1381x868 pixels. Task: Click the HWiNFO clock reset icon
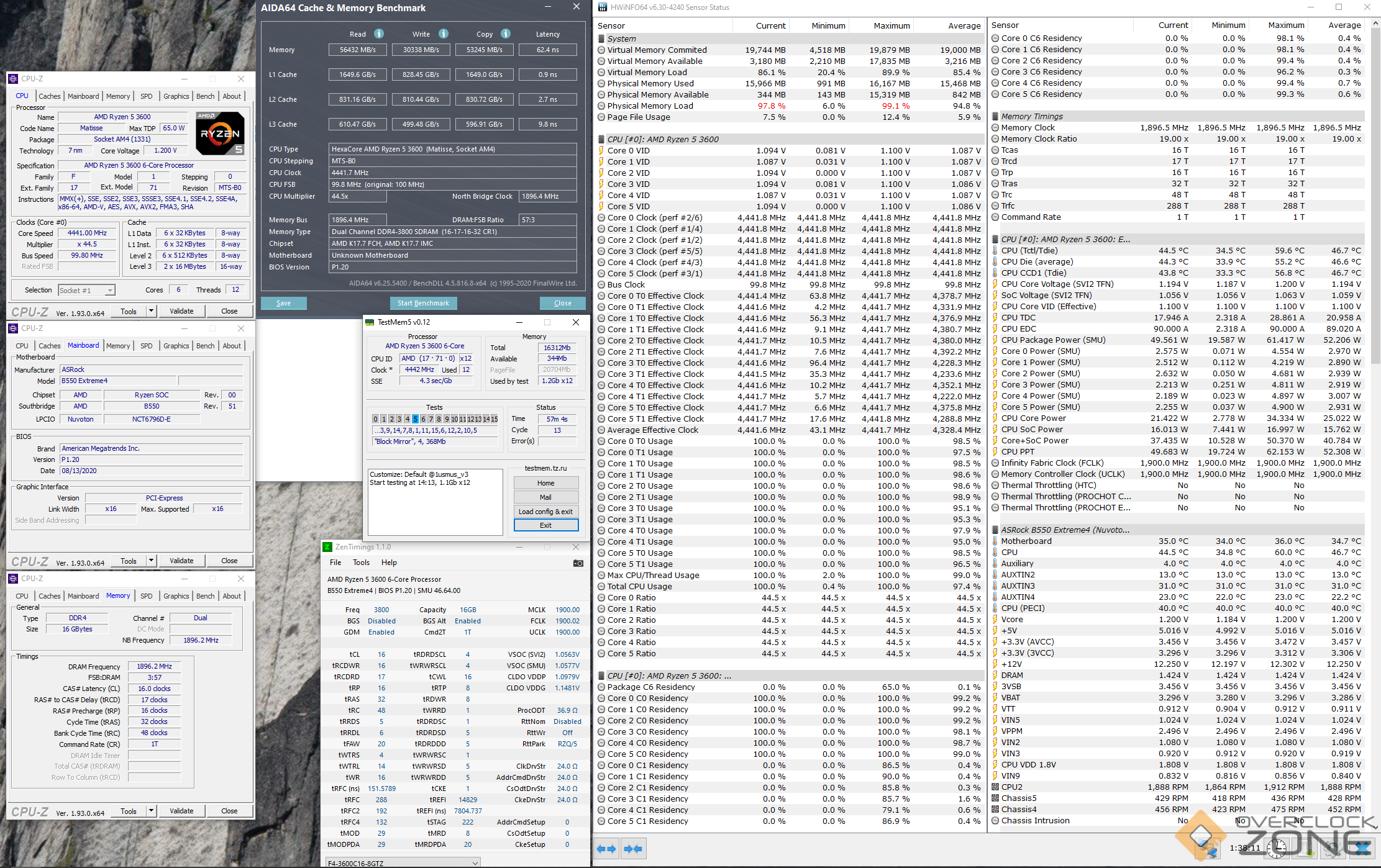pos(1277,849)
